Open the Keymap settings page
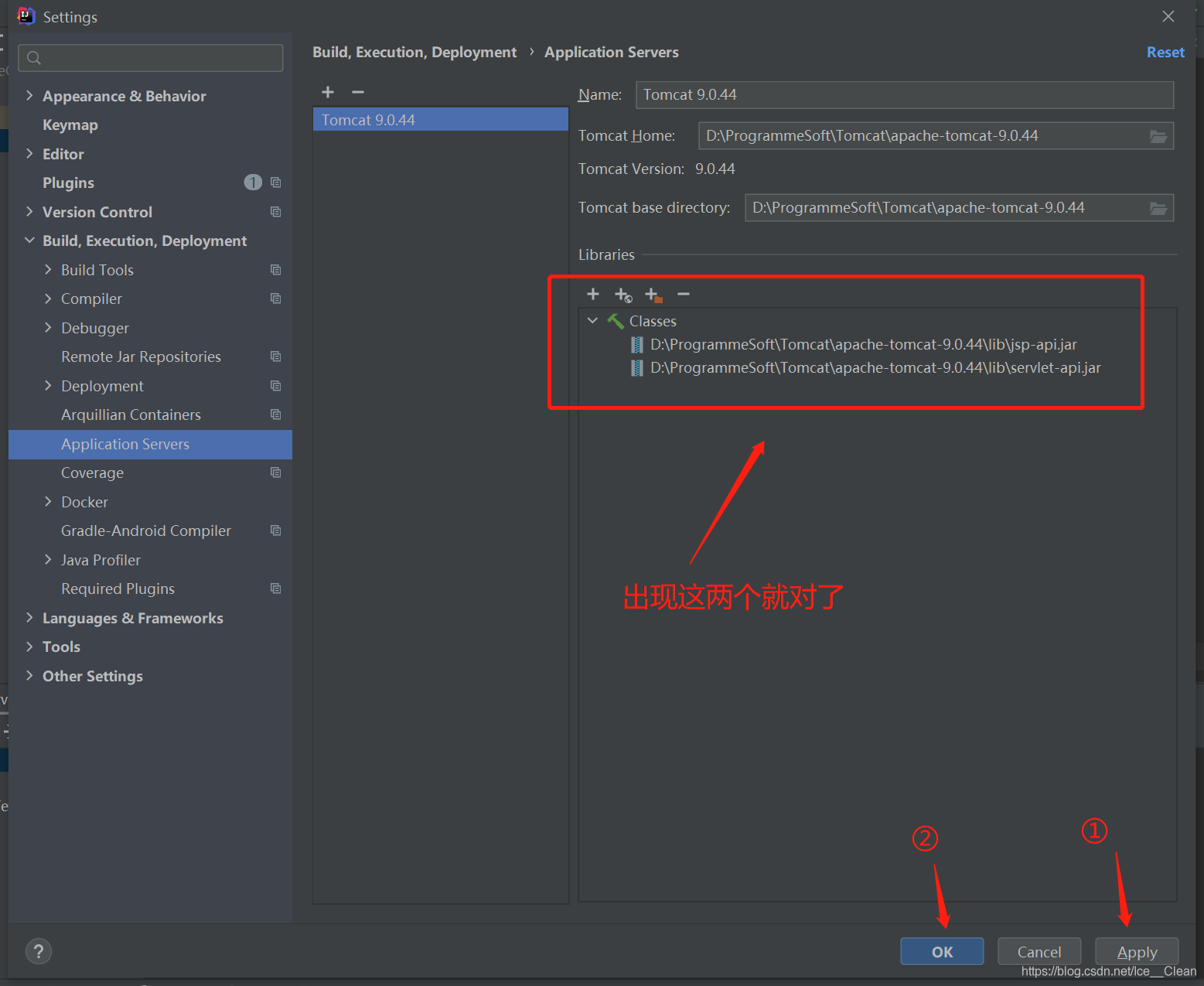 click(x=70, y=125)
